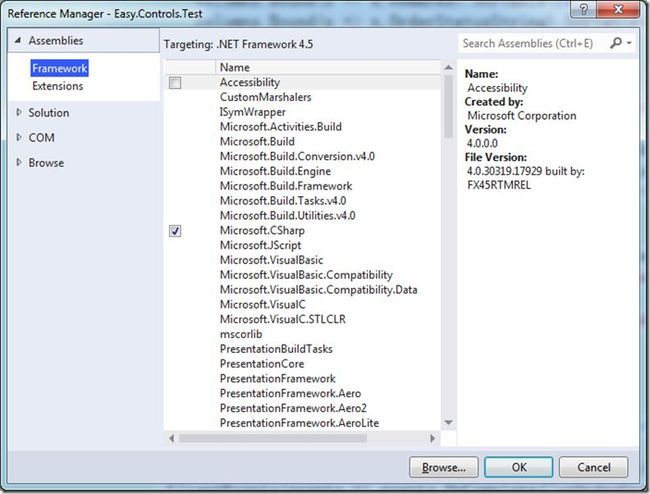Select the Extensions category
Image resolution: width=650 pixels, height=494 pixels.
[x=58, y=86]
